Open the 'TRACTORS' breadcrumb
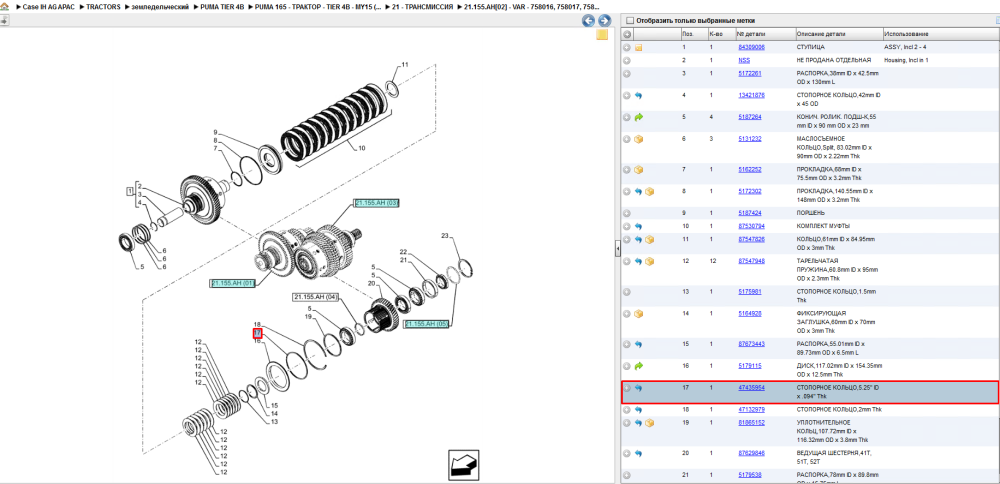 pyautogui.click(x=103, y=6)
